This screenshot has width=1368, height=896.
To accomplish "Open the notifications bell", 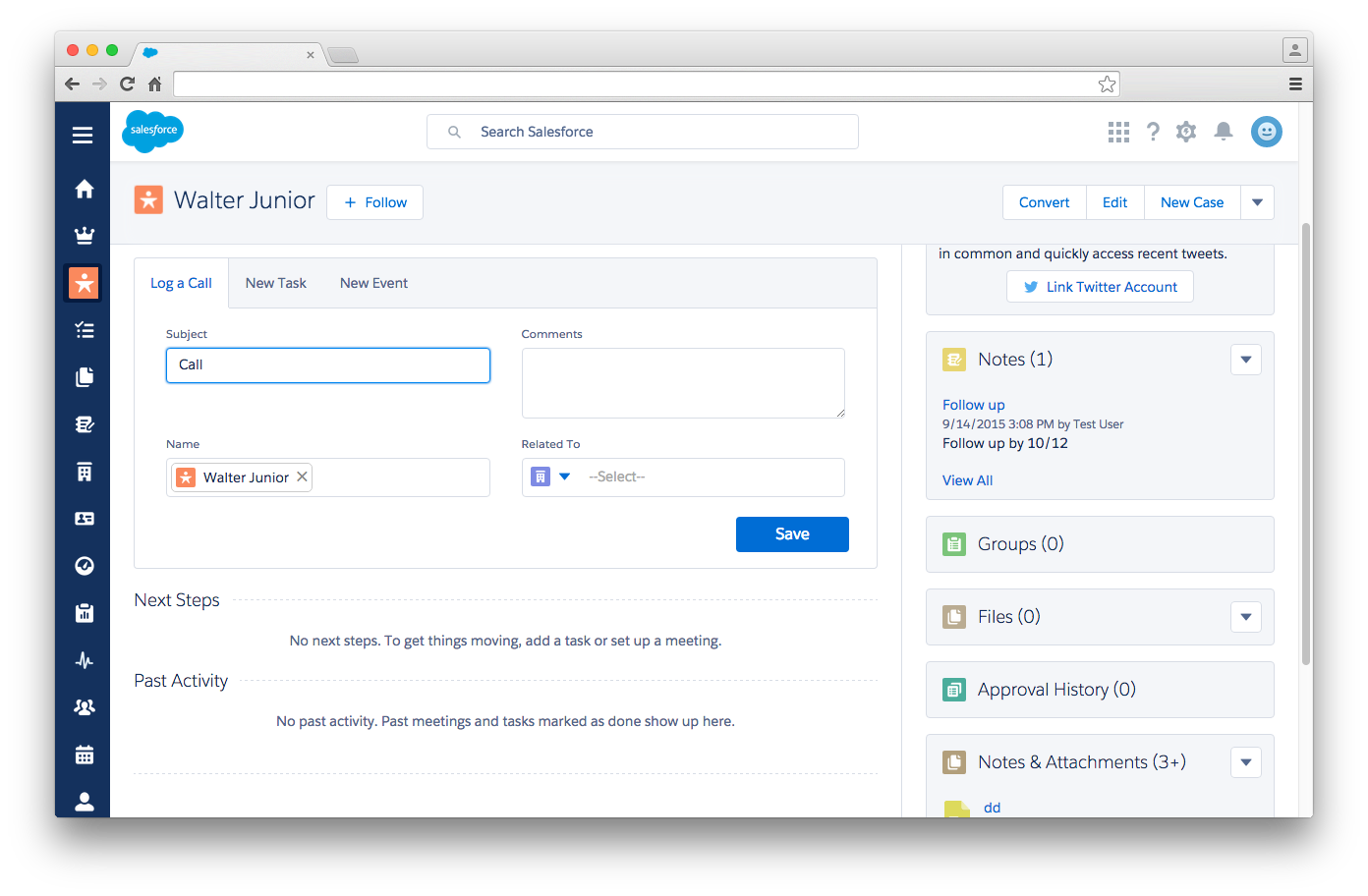I will point(1224,132).
